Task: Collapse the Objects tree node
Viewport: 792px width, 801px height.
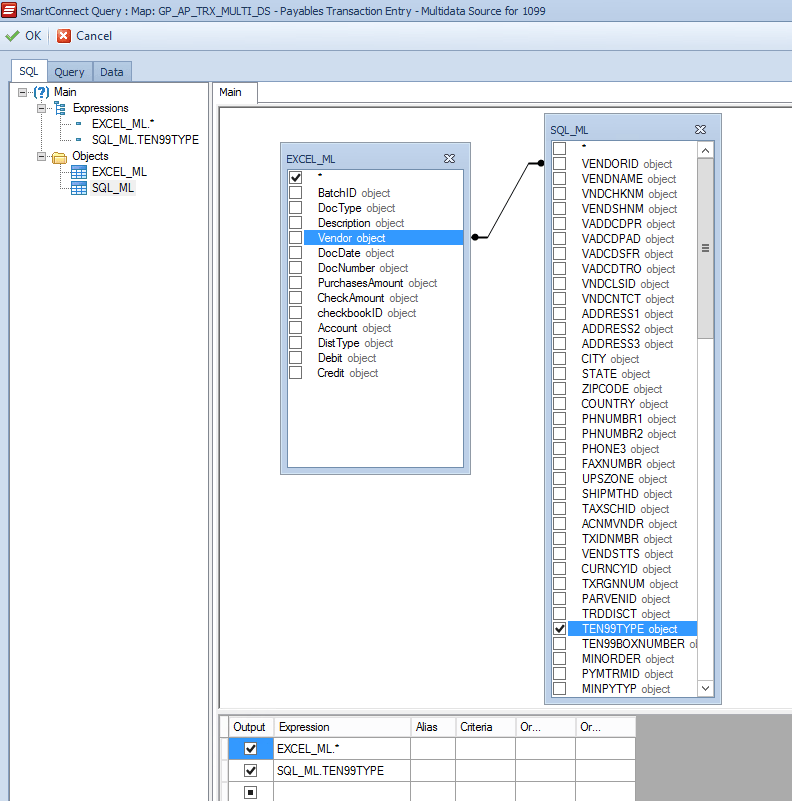Action: tap(41, 156)
